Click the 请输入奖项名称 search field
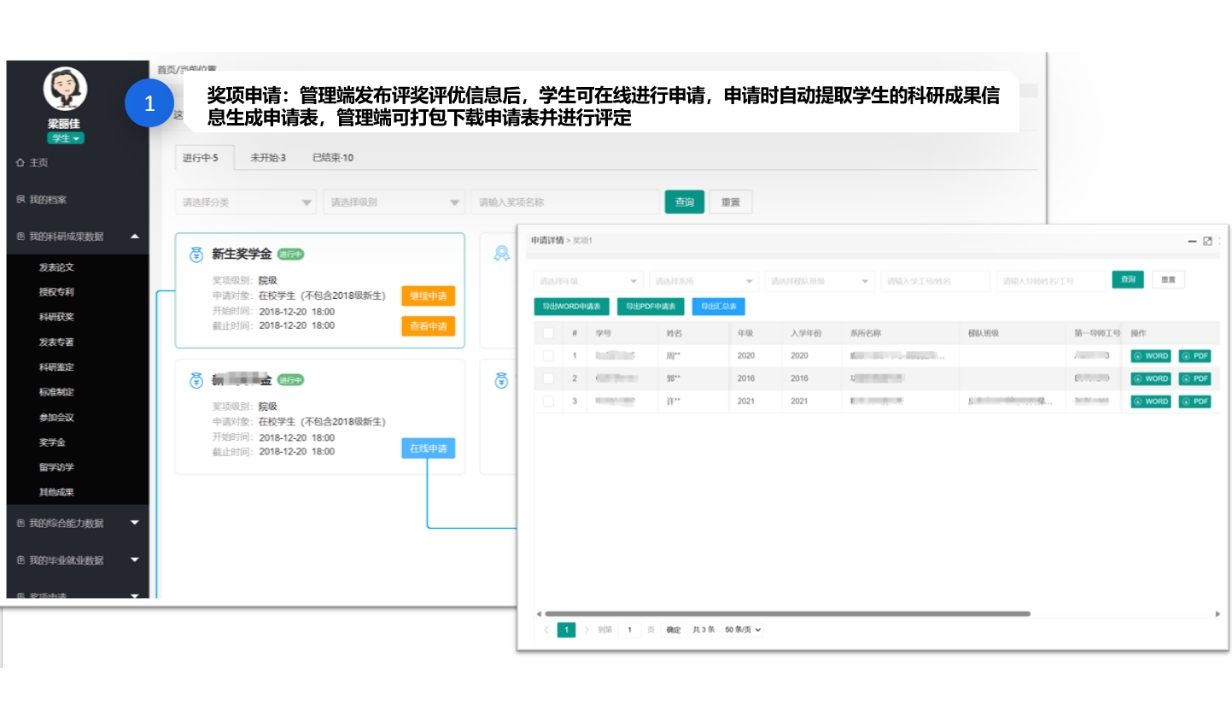 (x=565, y=202)
